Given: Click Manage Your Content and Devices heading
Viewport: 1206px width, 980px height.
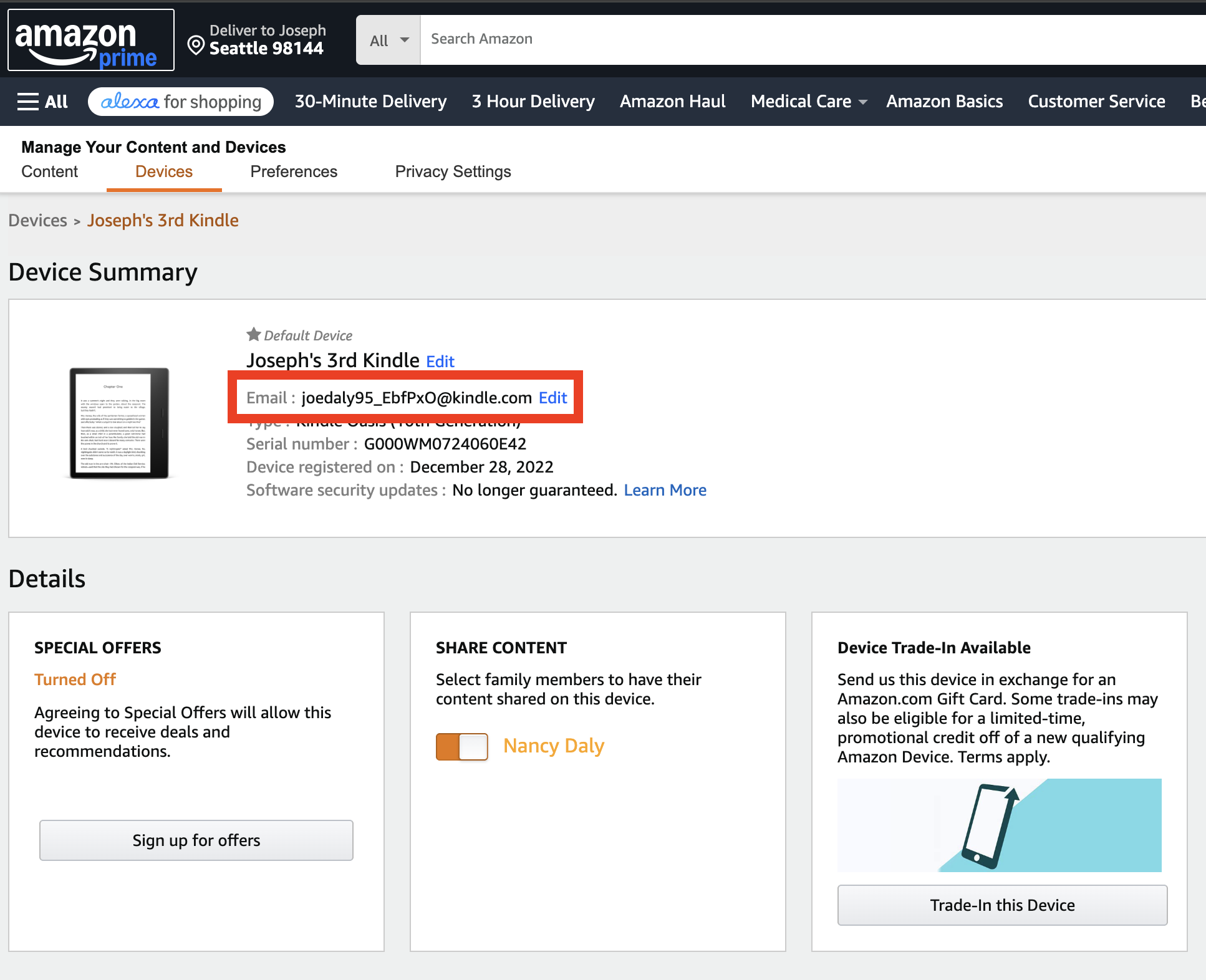Looking at the screenshot, I should pyautogui.click(x=153, y=147).
